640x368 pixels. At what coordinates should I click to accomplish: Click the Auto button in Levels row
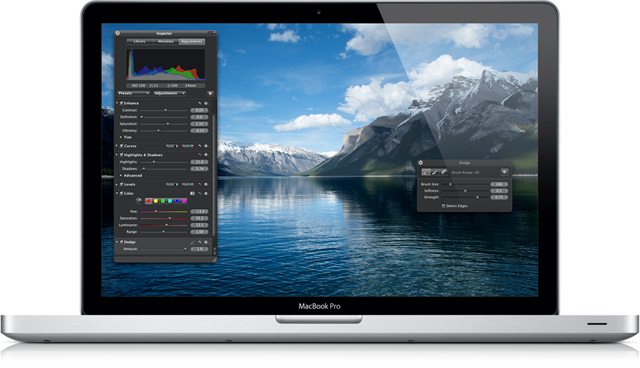tap(172, 184)
